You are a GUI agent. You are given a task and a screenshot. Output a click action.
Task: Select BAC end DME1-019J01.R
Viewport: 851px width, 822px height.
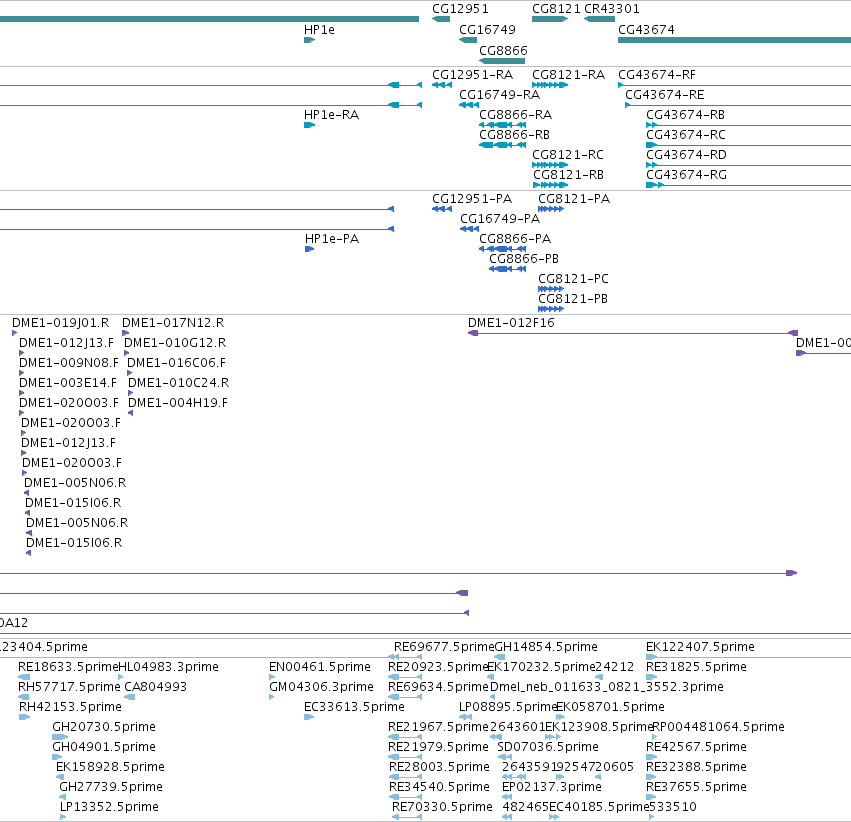coord(60,323)
